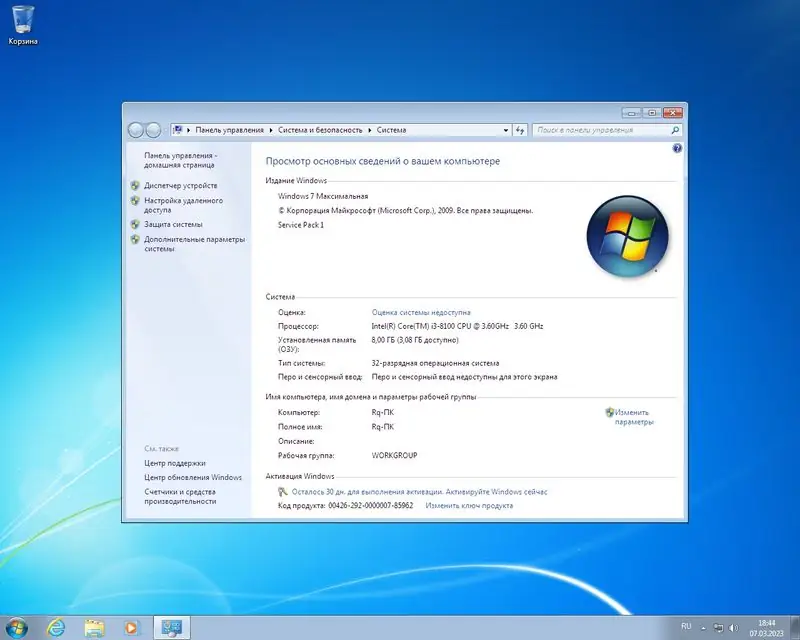This screenshot has height=640, width=800.
Task: Expand arrow after Система и безопасность breadcrumb
Action: click(x=370, y=130)
